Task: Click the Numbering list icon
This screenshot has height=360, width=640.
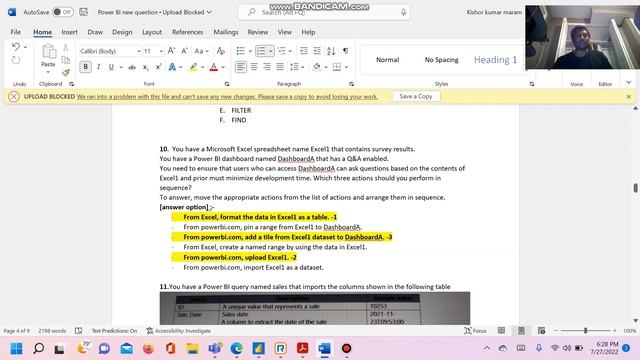Action: [261, 51]
